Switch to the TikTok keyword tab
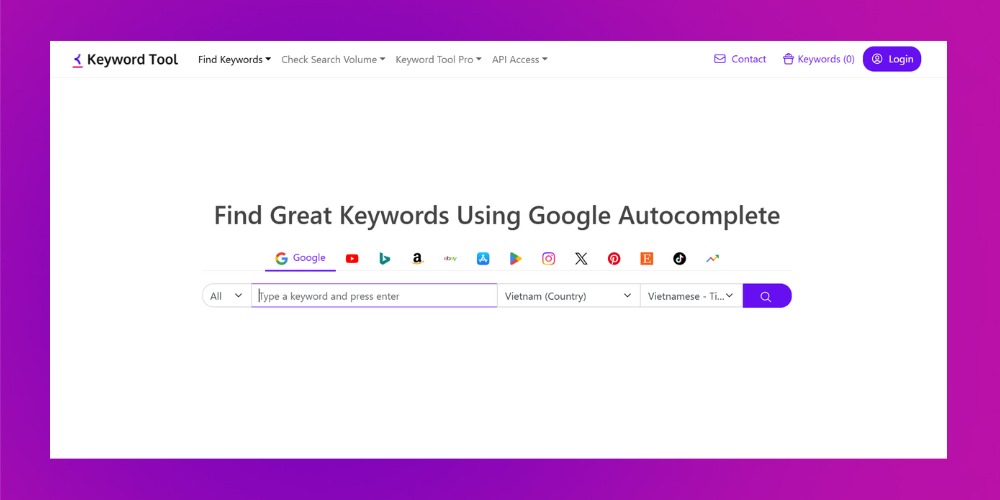 (x=679, y=258)
